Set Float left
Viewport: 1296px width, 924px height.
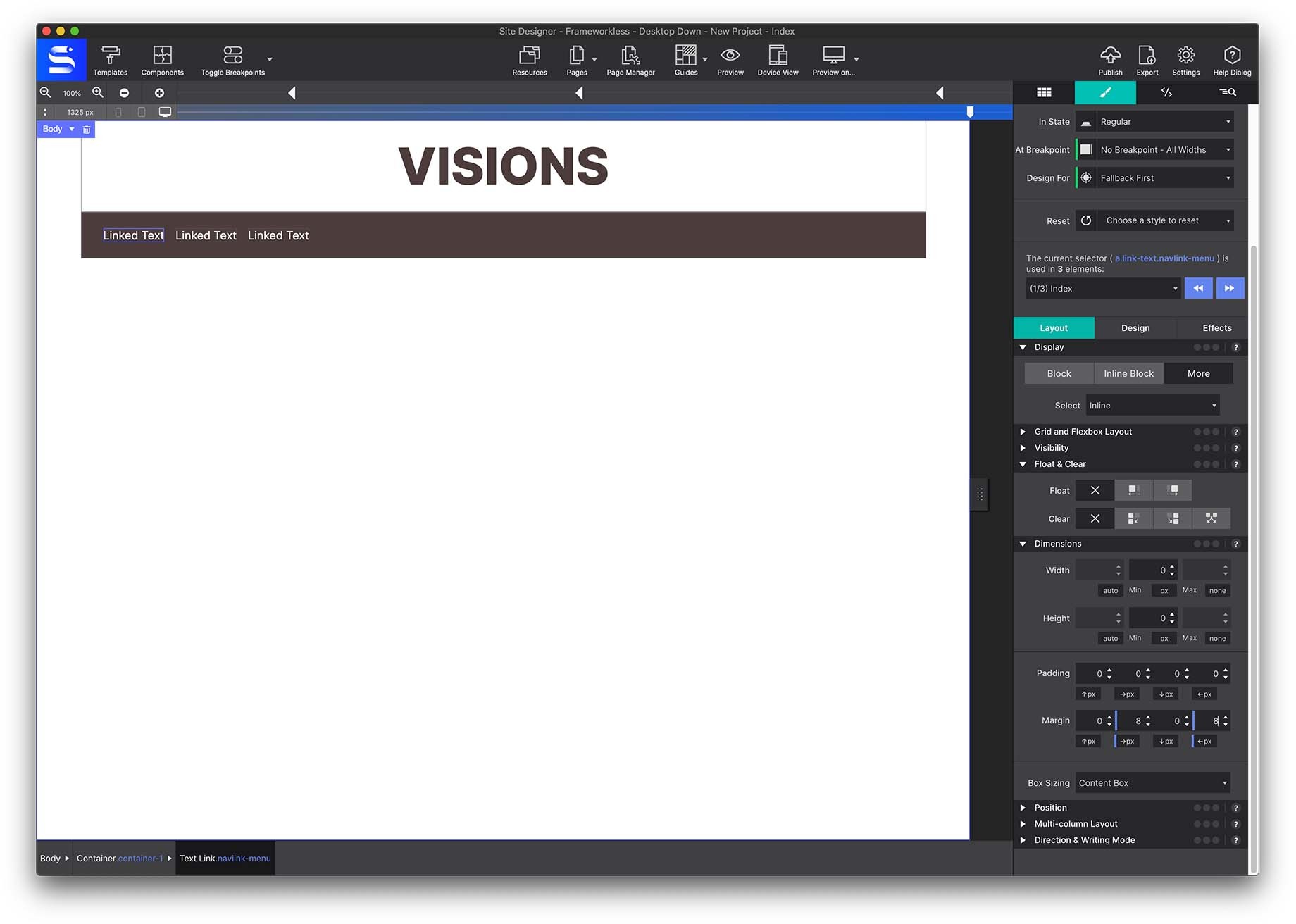pyautogui.click(x=1133, y=490)
